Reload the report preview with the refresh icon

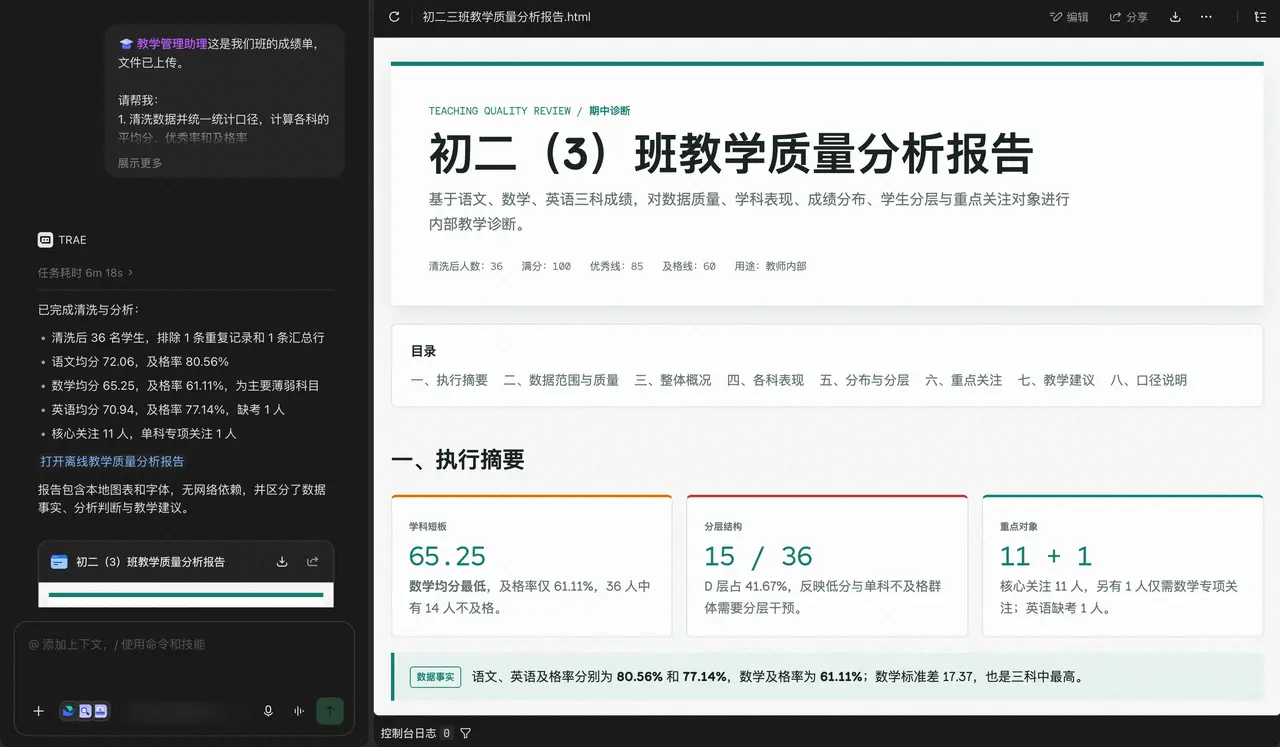[x=394, y=17]
